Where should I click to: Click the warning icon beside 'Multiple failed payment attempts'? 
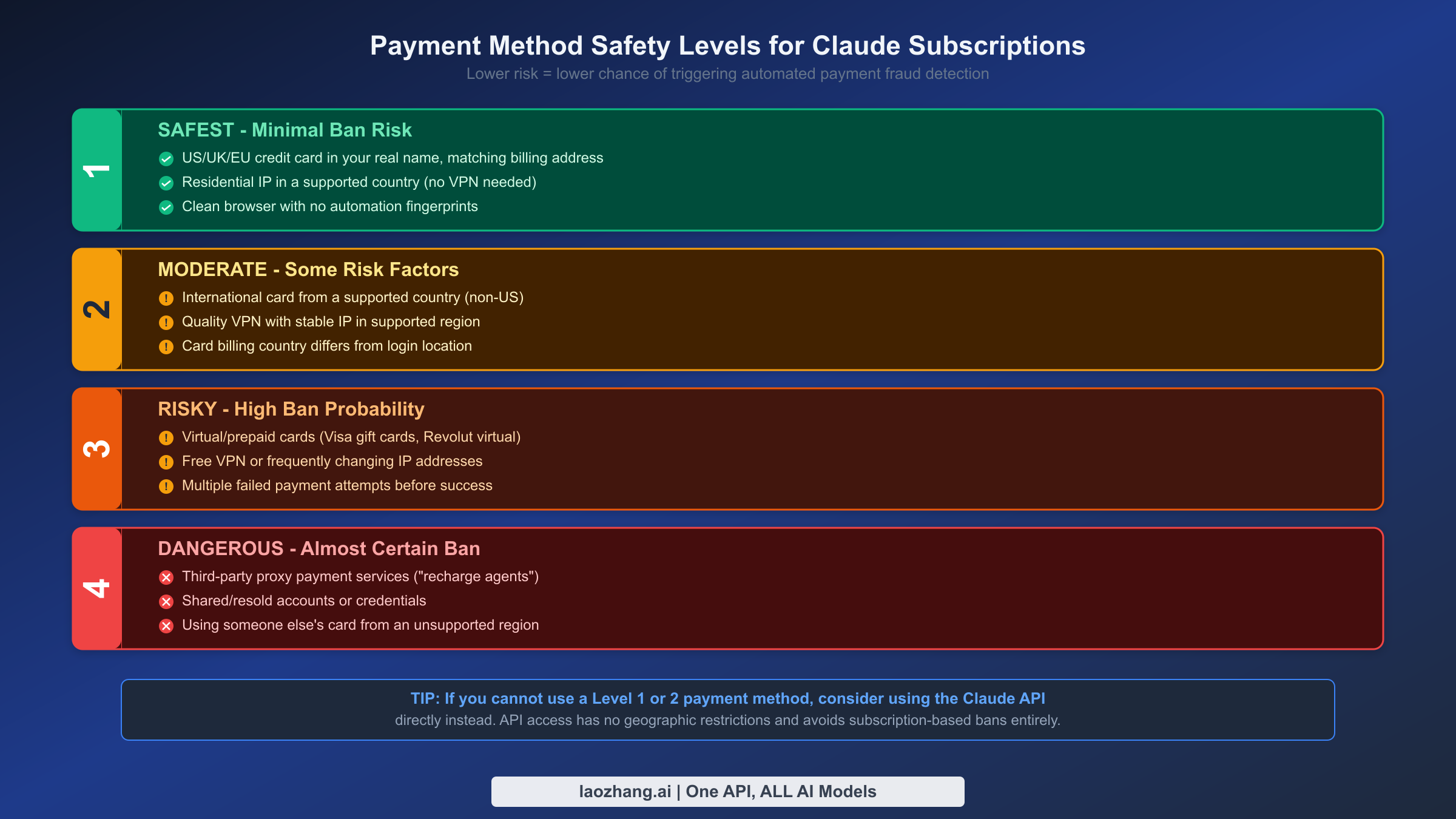pyautogui.click(x=166, y=486)
